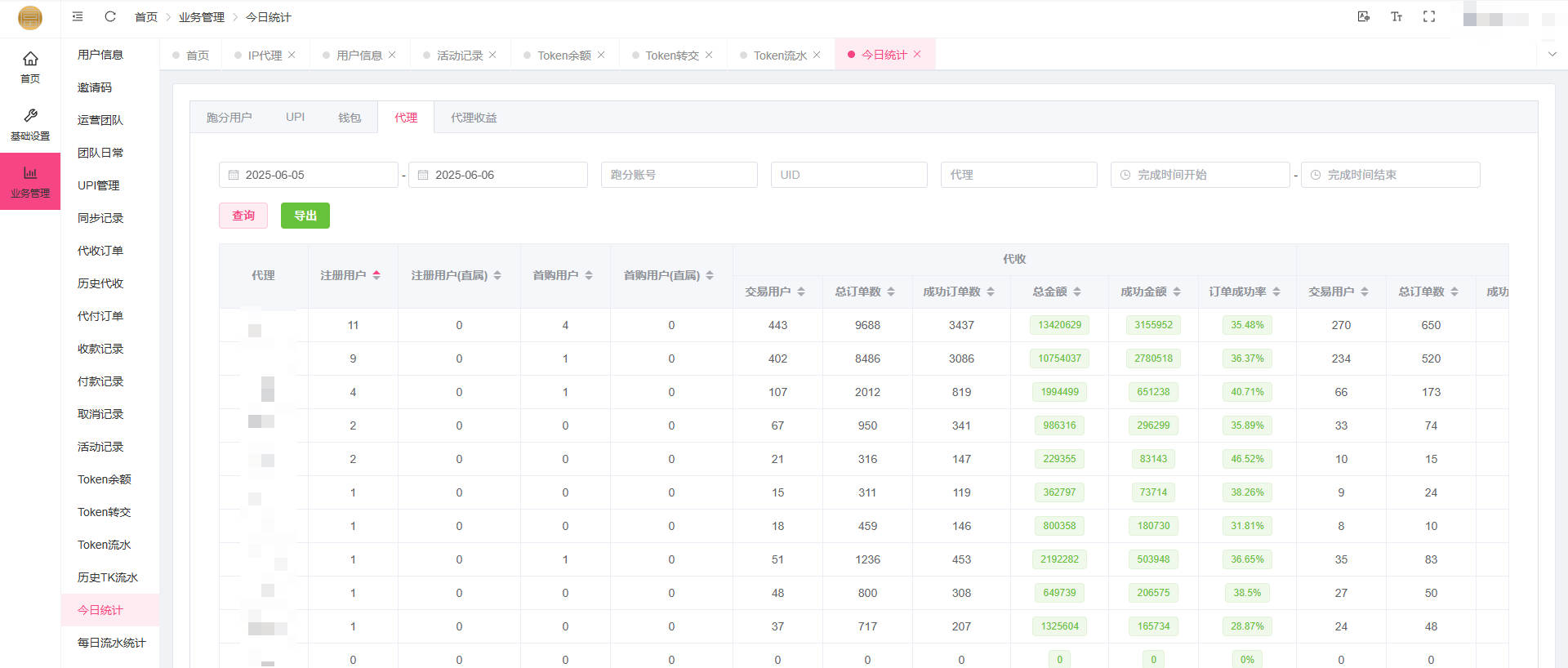Click the font size icon
Screen dimensions: 1568x668
(x=1396, y=16)
